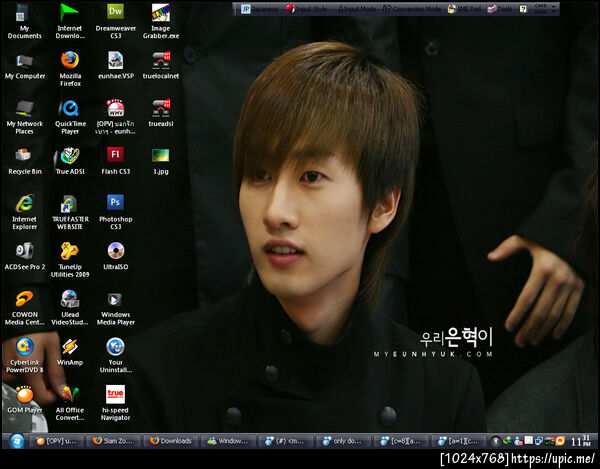Open IME Pad from the language bar
The image size is (600, 469).
(x=464, y=9)
